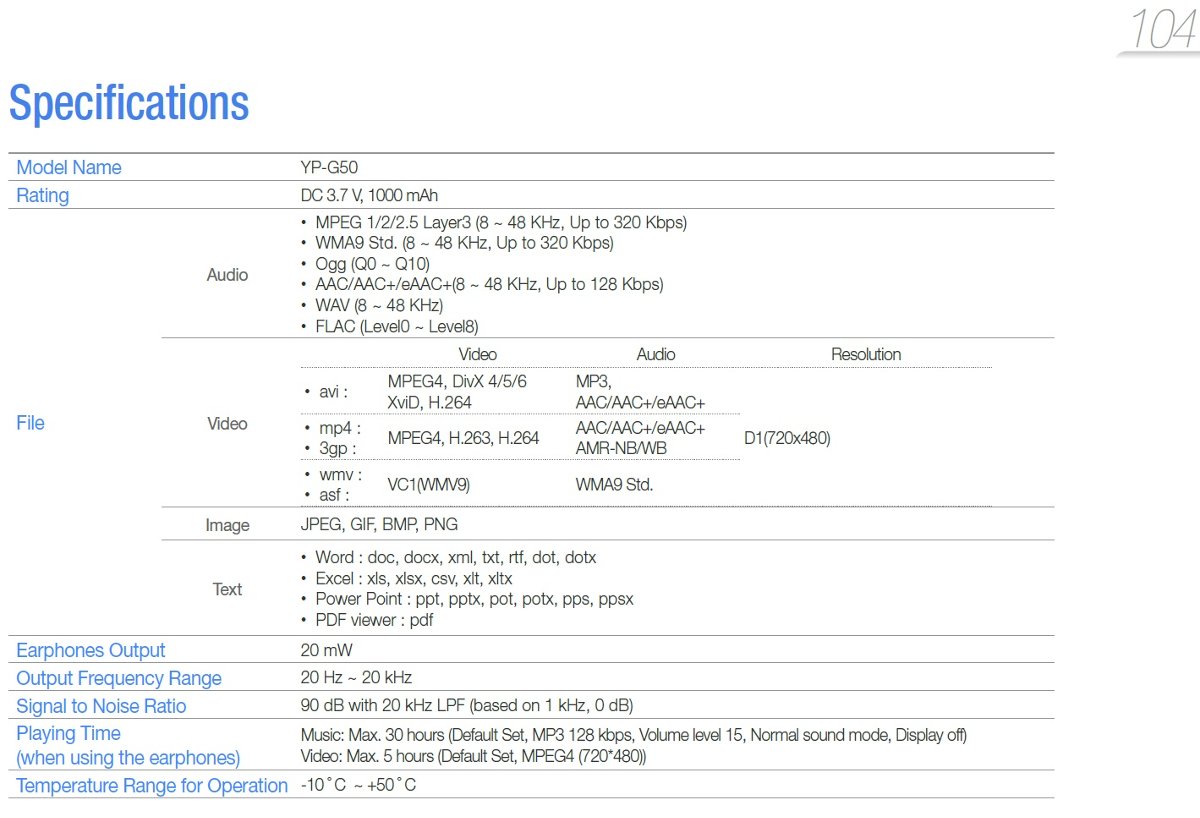This screenshot has width=1200, height=818.
Task: Click the Earphones Output label
Action: tap(91, 651)
